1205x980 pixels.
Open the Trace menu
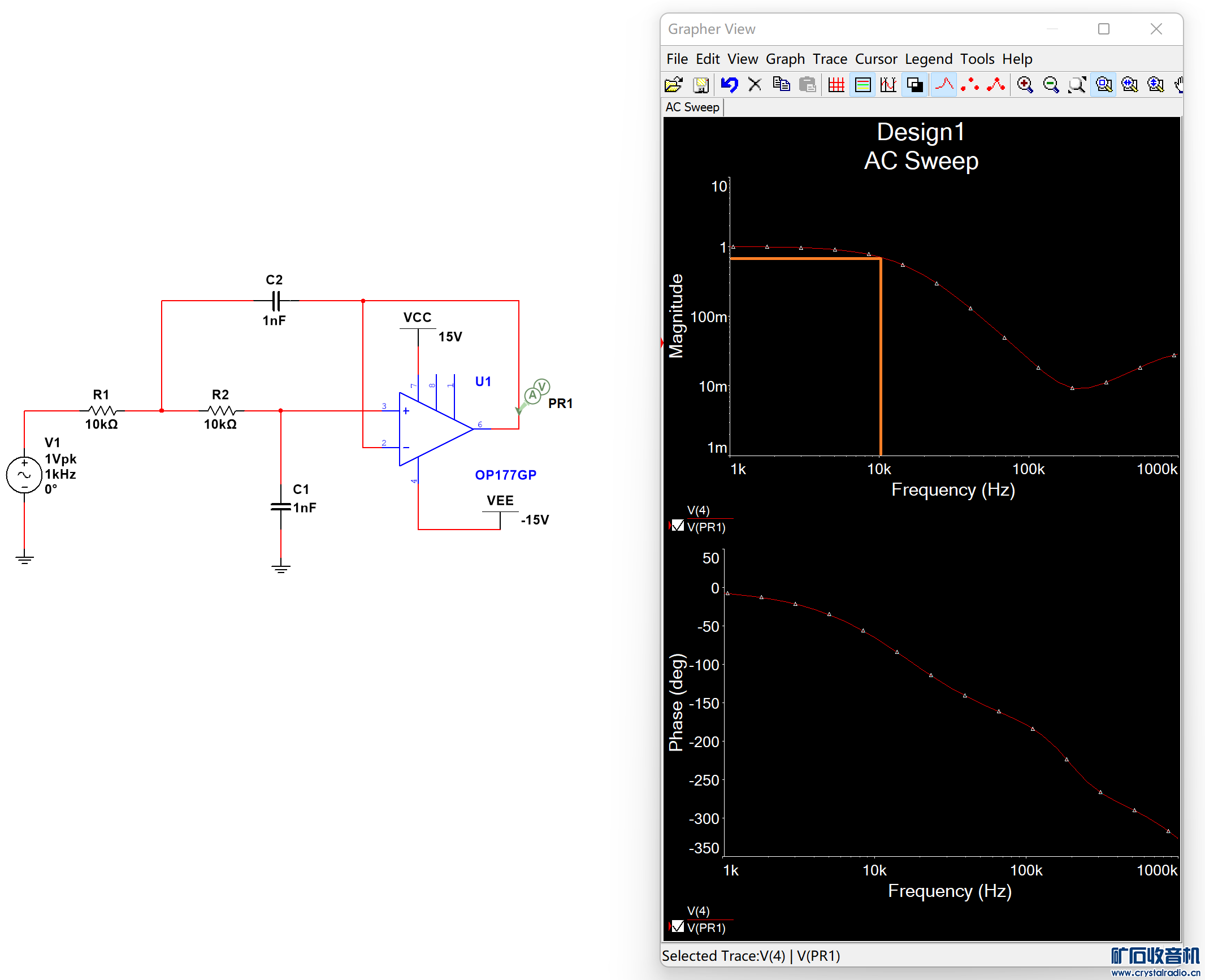pos(829,59)
